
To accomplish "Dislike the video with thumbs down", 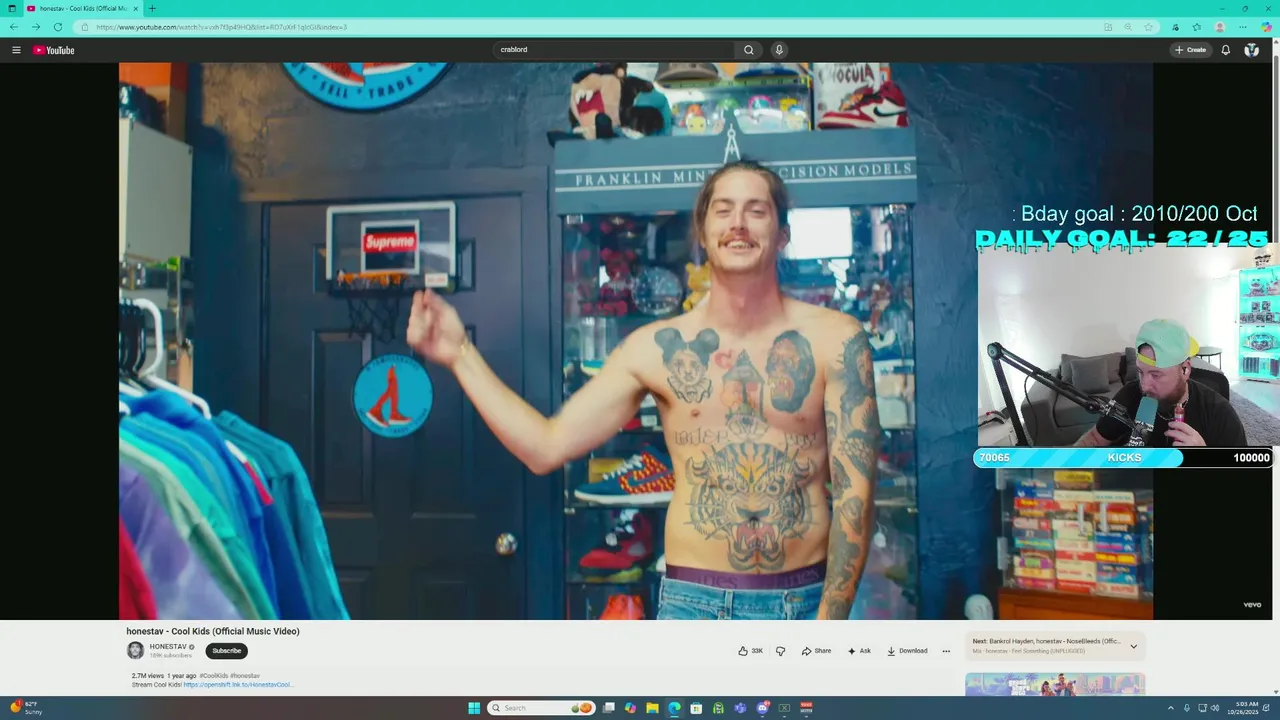I will coord(781,651).
